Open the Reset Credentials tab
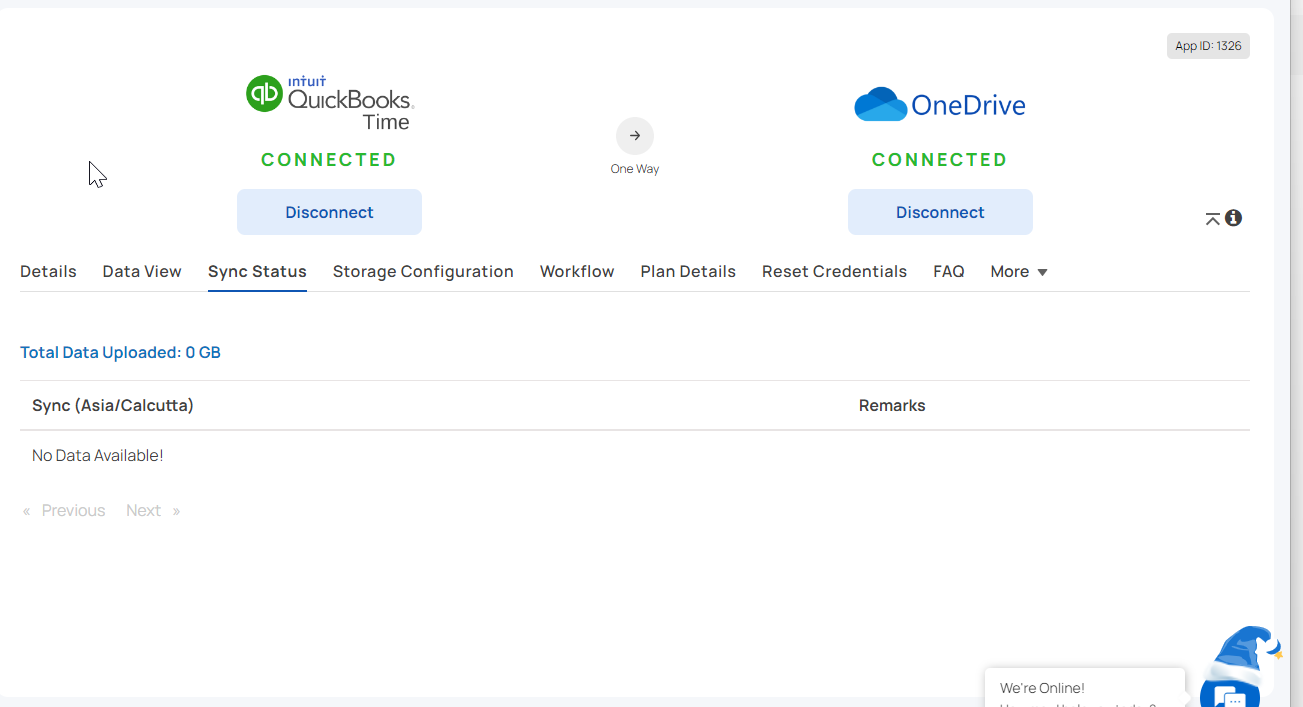 (x=834, y=272)
